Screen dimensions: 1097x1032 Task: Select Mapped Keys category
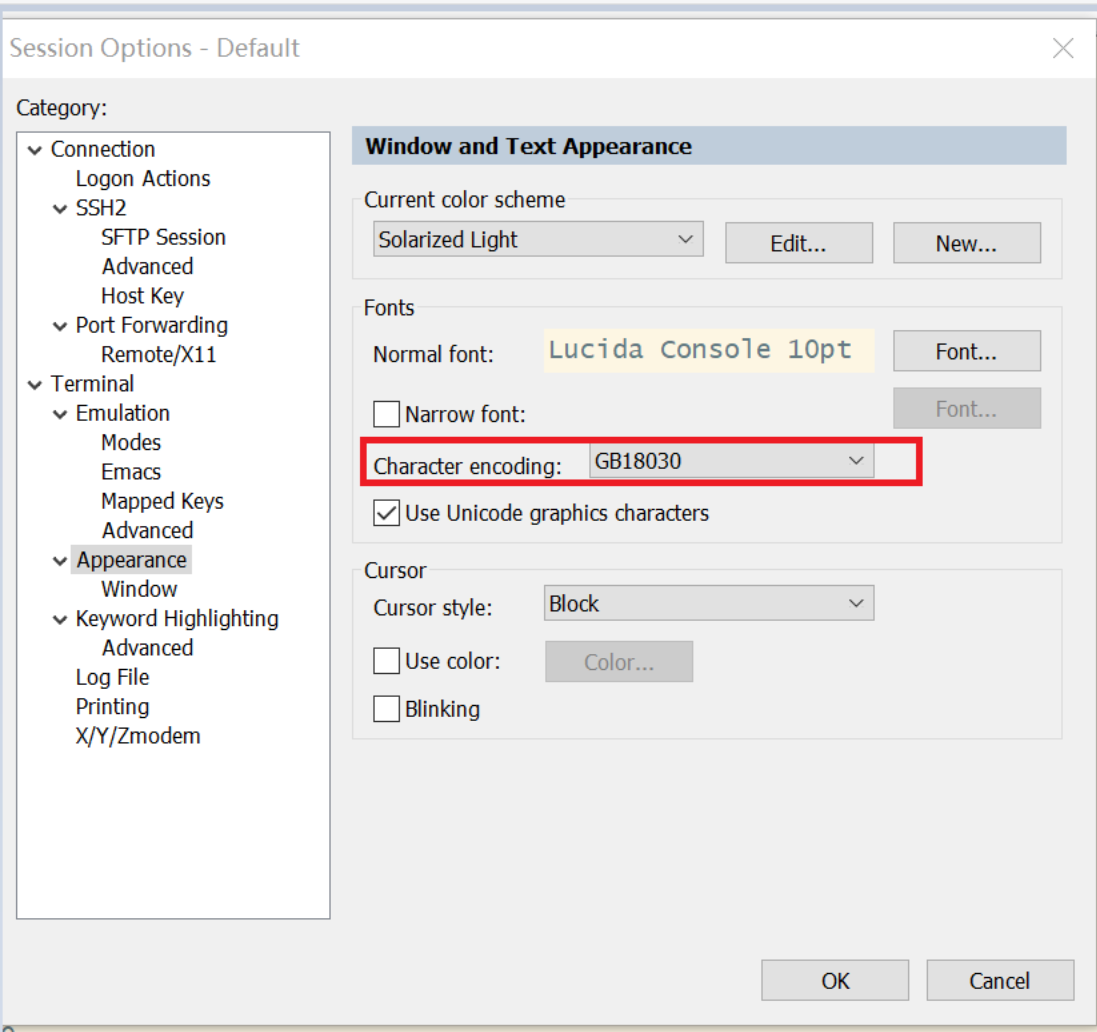coord(162,502)
